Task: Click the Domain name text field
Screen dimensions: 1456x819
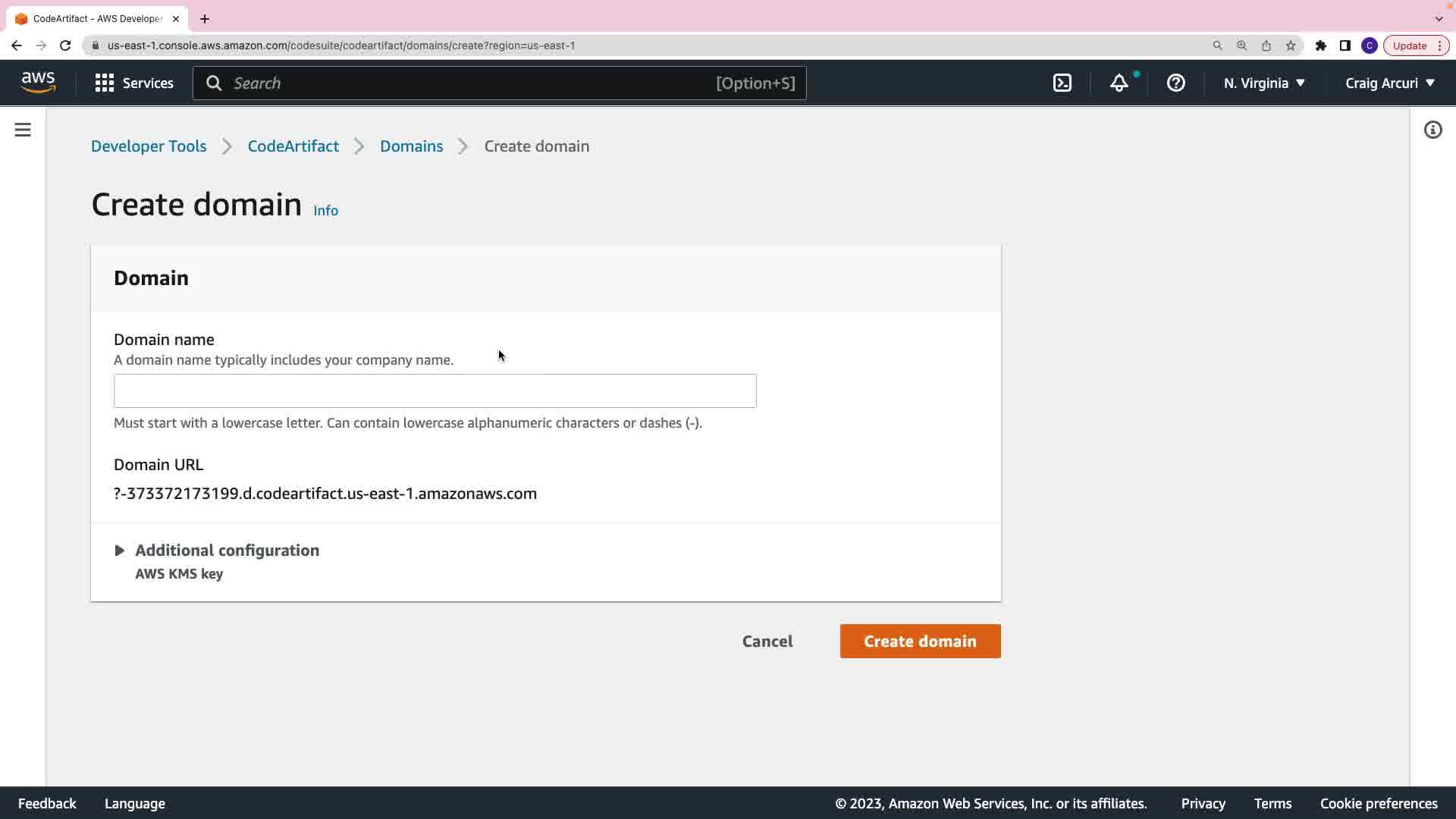Action: pyautogui.click(x=435, y=391)
